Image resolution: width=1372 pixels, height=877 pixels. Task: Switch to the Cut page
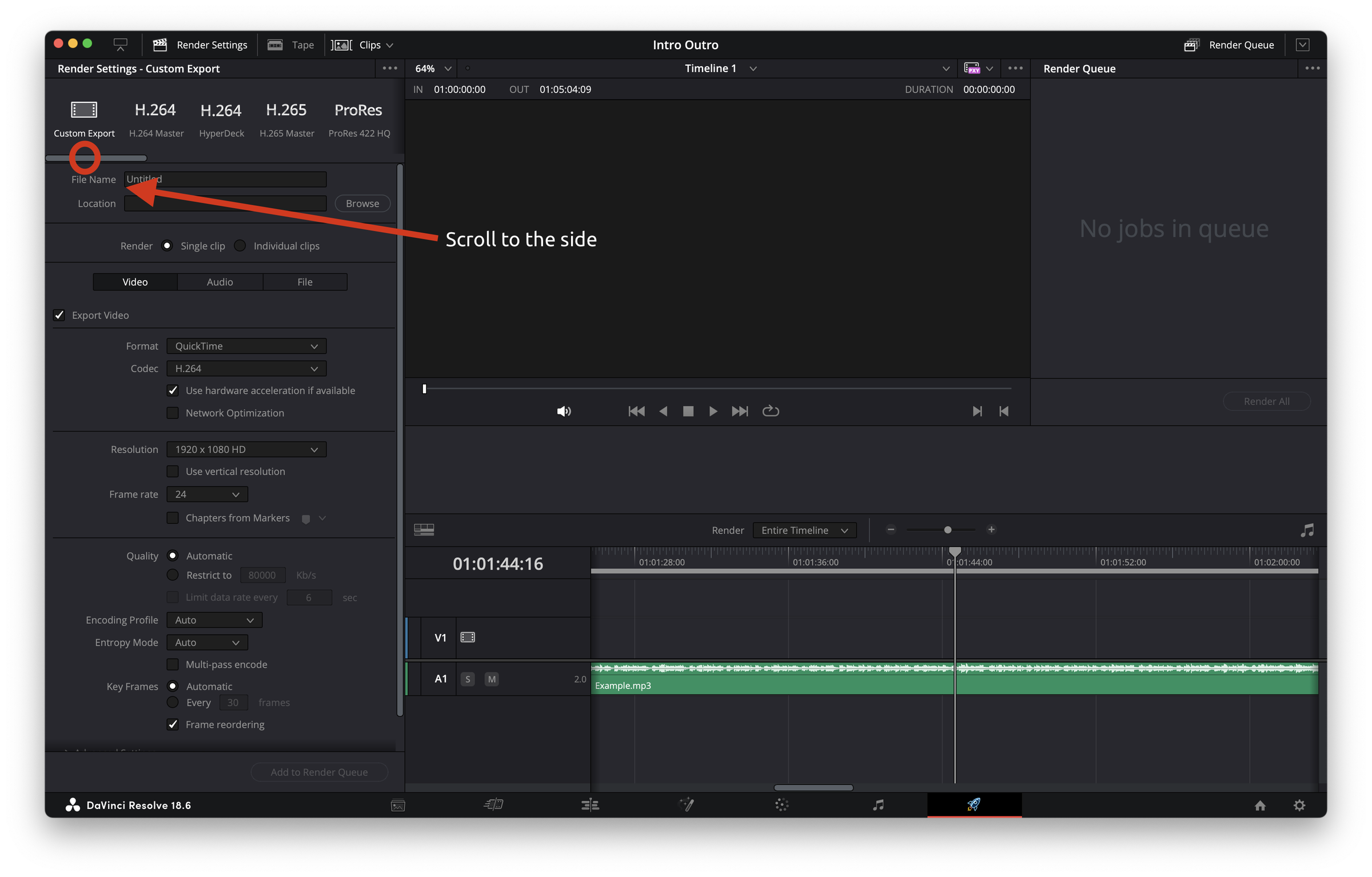click(x=493, y=805)
